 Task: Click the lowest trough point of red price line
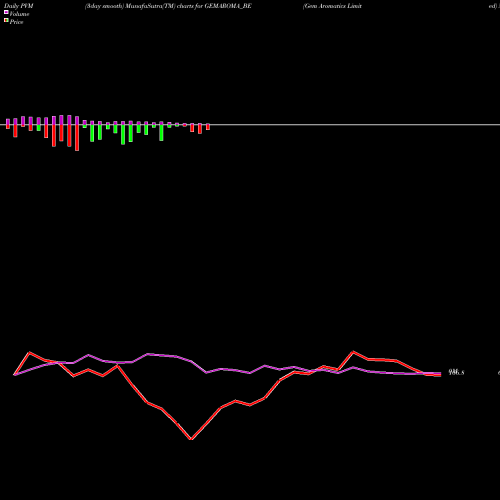191,439
